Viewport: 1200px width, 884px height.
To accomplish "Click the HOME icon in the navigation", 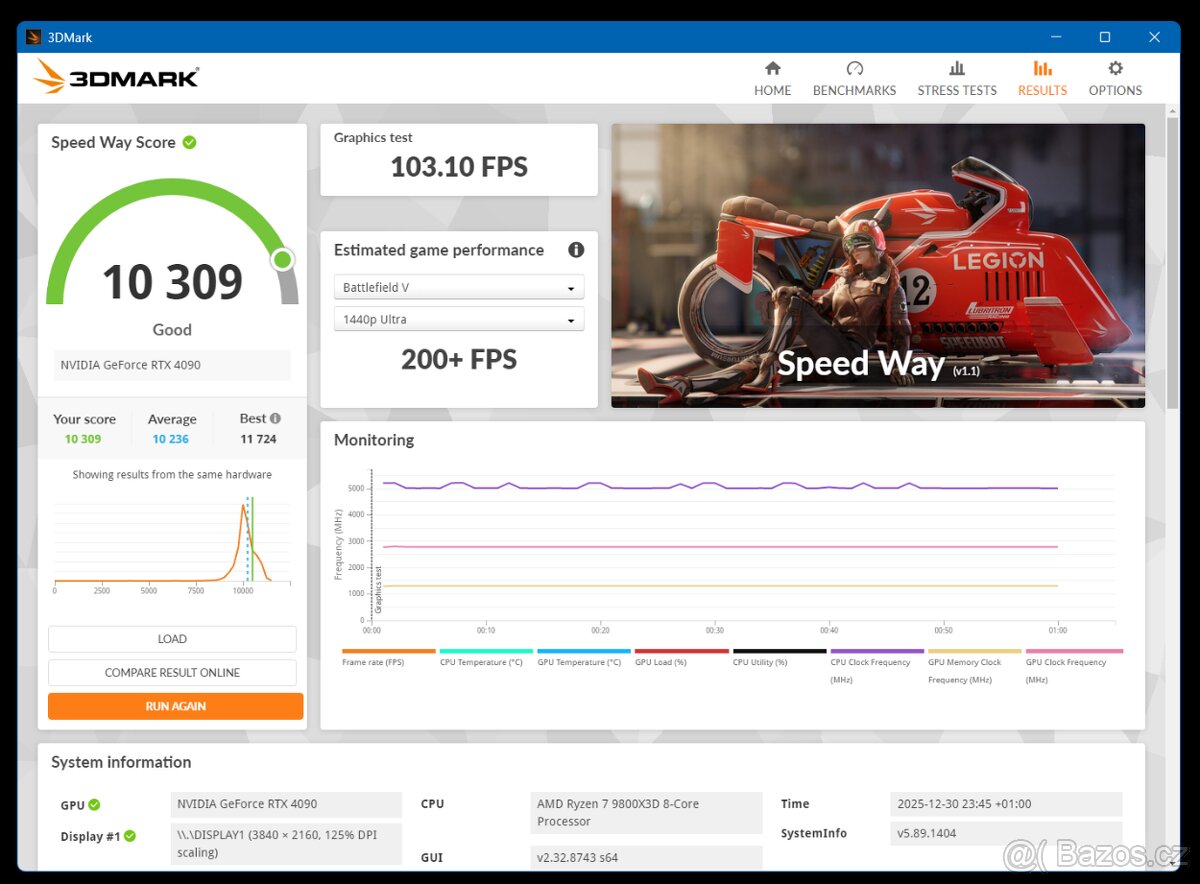I will [x=772, y=70].
